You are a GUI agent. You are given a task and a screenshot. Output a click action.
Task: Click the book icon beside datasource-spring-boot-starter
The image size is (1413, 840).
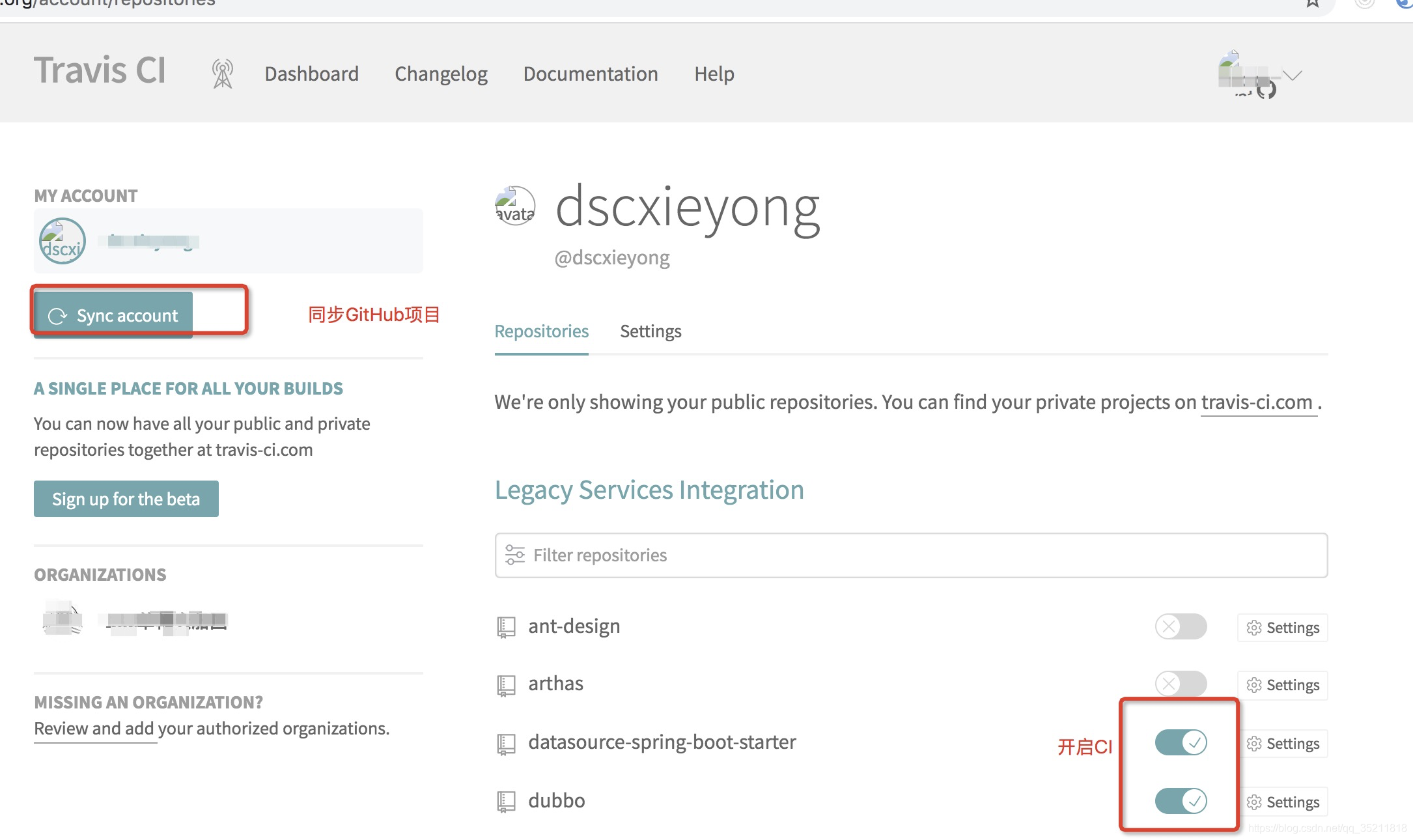point(506,744)
